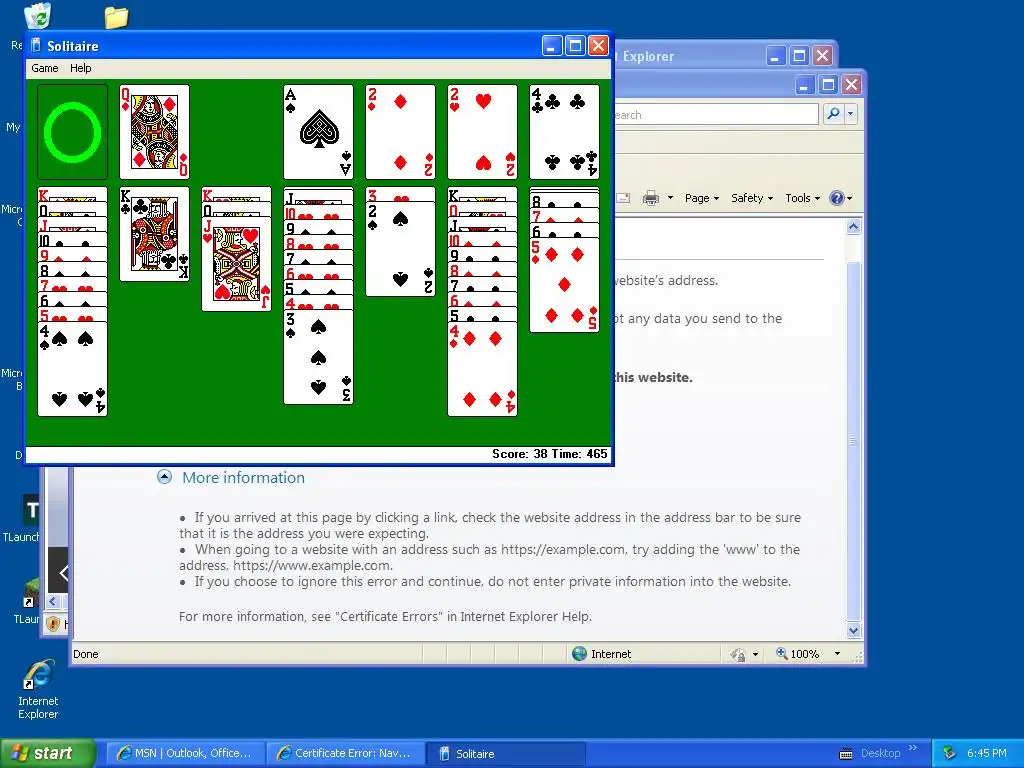Click the folder icon on the desktop
Image resolution: width=1024 pixels, height=768 pixels.
[116, 17]
